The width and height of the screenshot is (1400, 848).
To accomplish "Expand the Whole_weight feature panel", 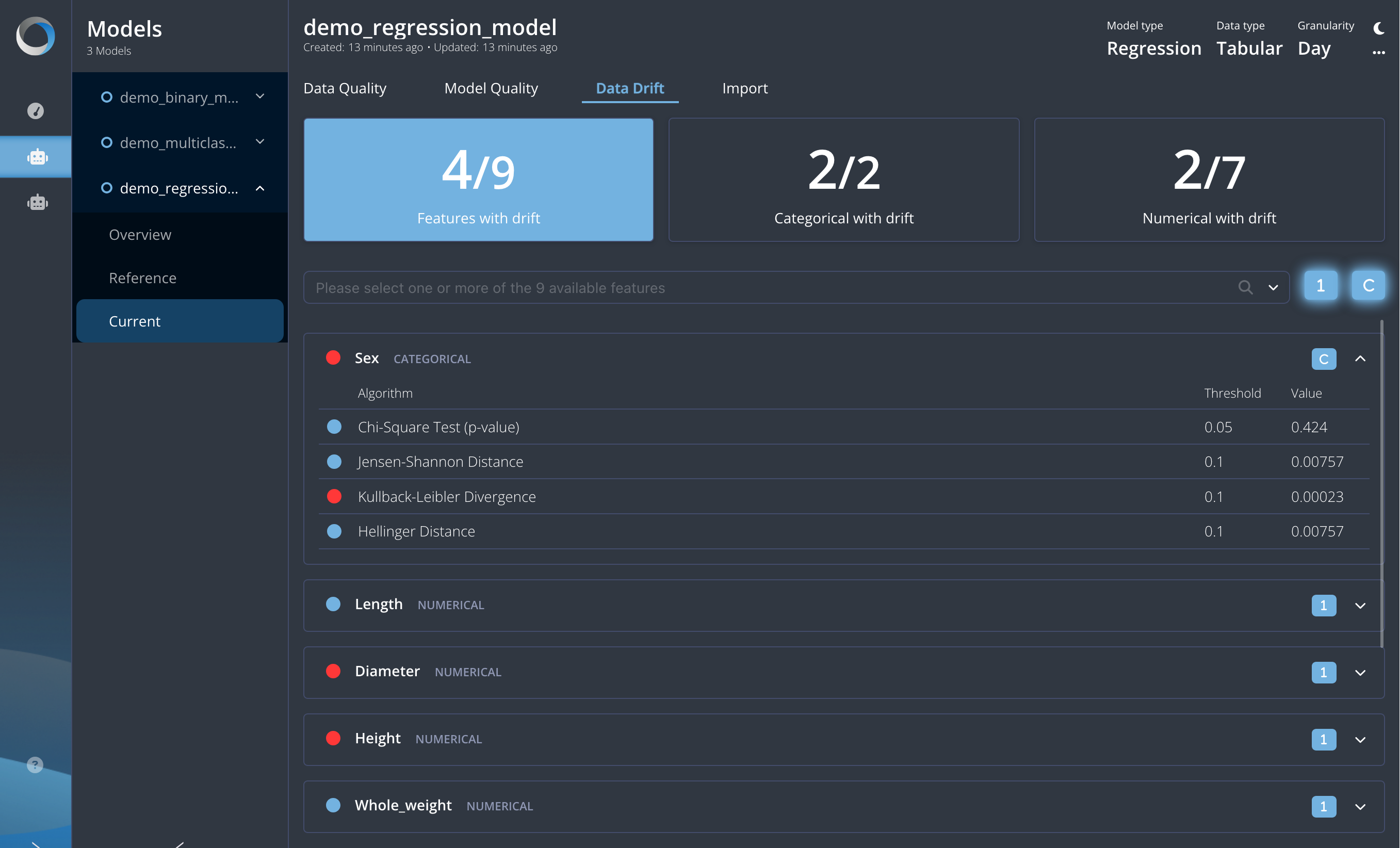I will coord(1360,807).
